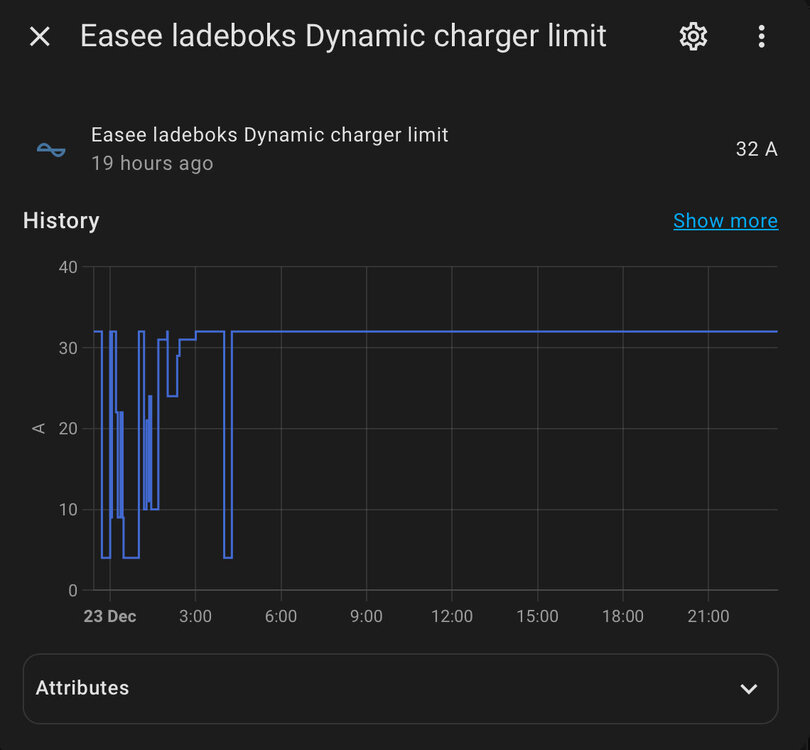Open the three-dot overflow menu
810x750 pixels.
(761, 37)
